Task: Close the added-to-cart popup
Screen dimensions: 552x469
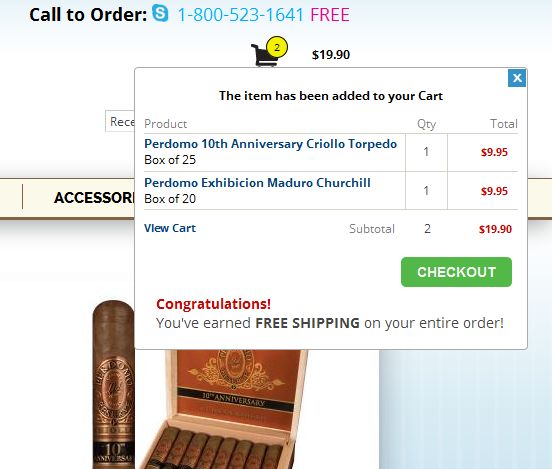Action: click(x=517, y=78)
